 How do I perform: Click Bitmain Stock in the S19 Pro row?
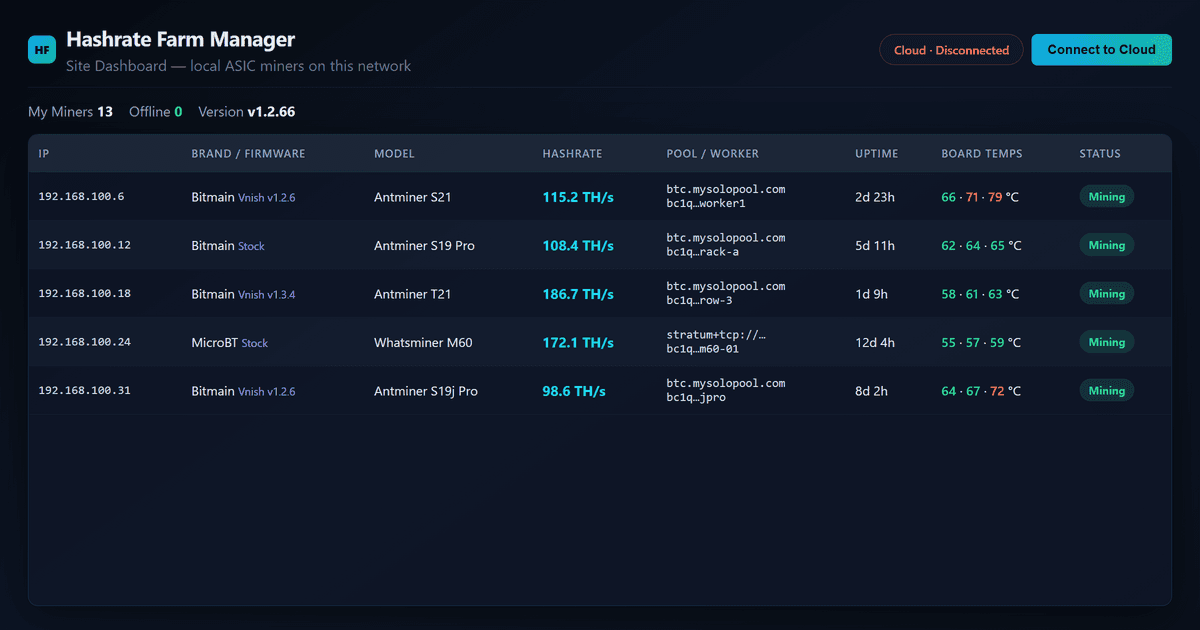(228, 245)
